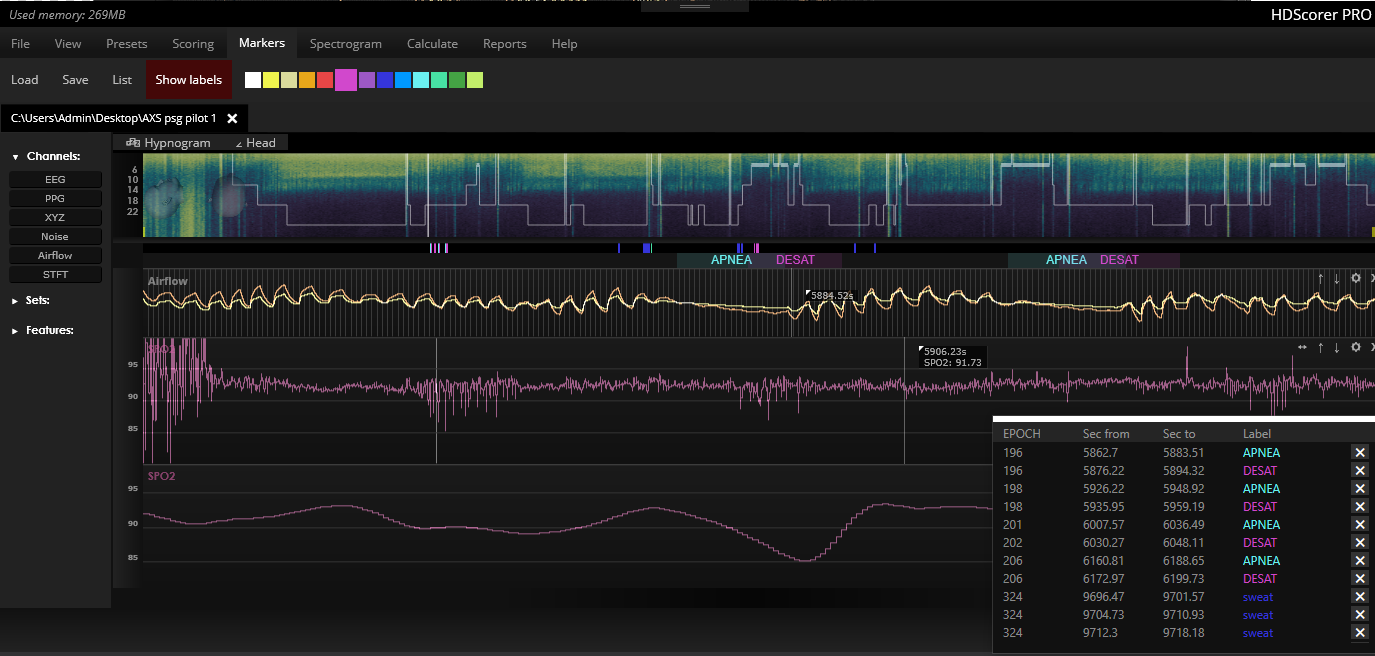
Task: Close the AXS psg pilot 1 file tab
Action: click(x=232, y=118)
